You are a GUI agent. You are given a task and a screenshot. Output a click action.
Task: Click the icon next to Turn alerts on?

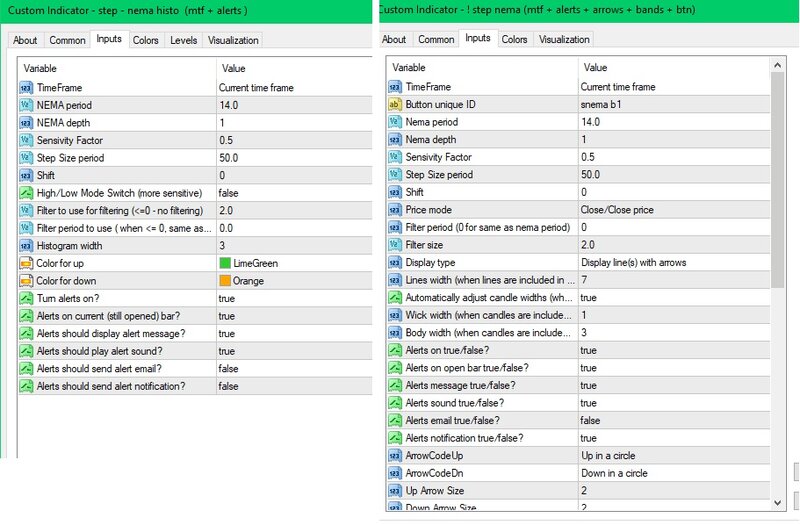26,298
